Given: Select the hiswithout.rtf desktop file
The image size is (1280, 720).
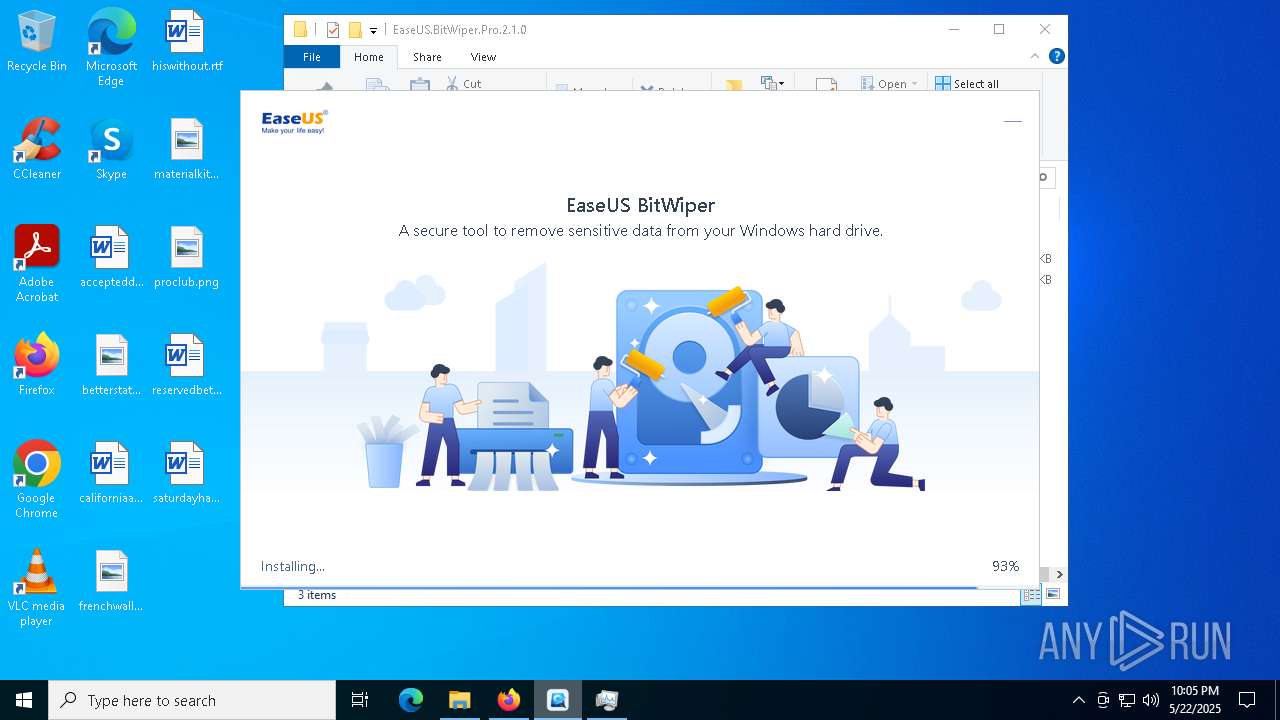Looking at the screenshot, I should 187,42.
